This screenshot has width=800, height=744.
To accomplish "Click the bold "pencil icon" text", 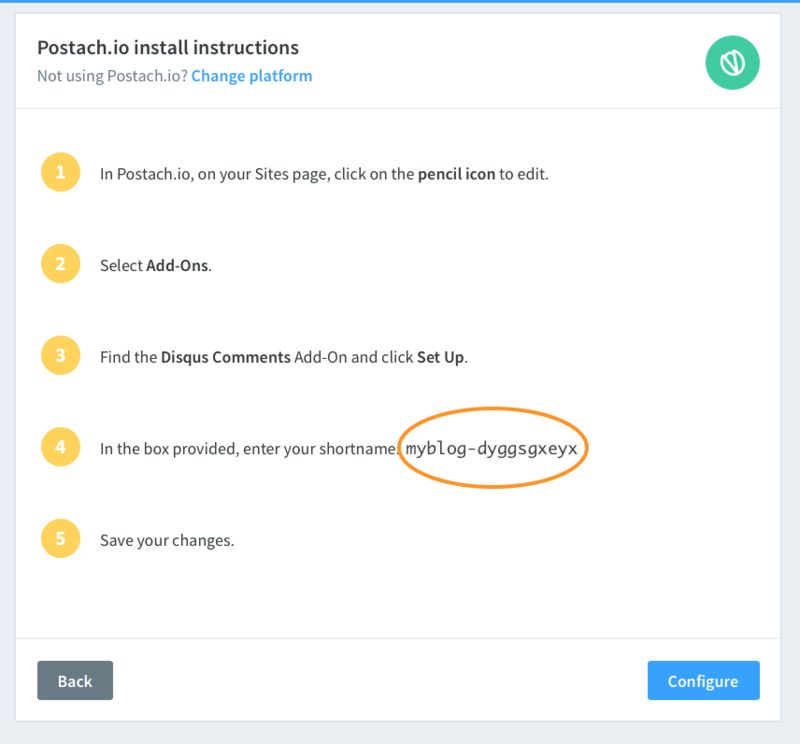I will (456, 174).
